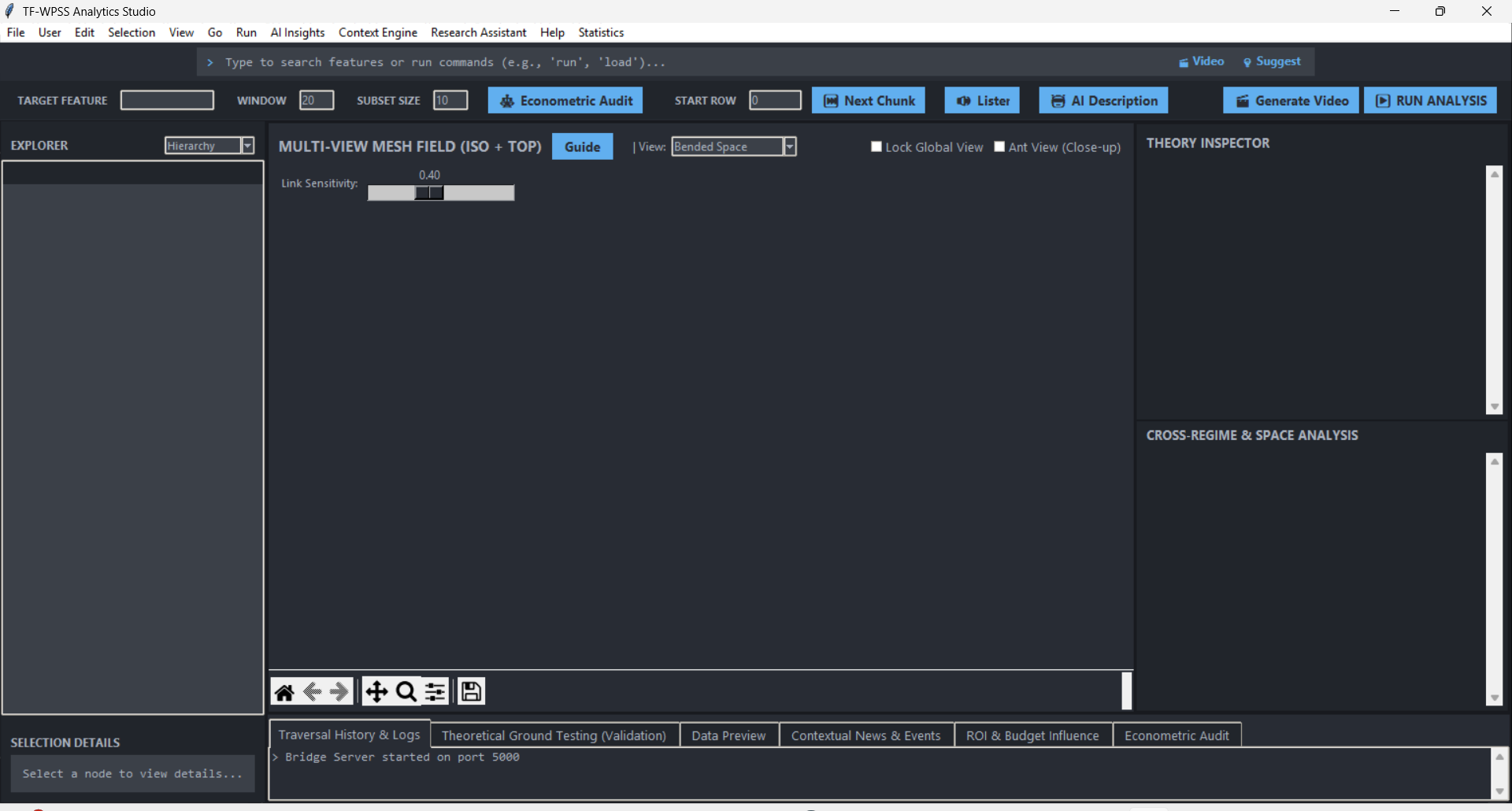Click the Video camera icon link
This screenshot has height=811, width=1512.
pos(1201,61)
